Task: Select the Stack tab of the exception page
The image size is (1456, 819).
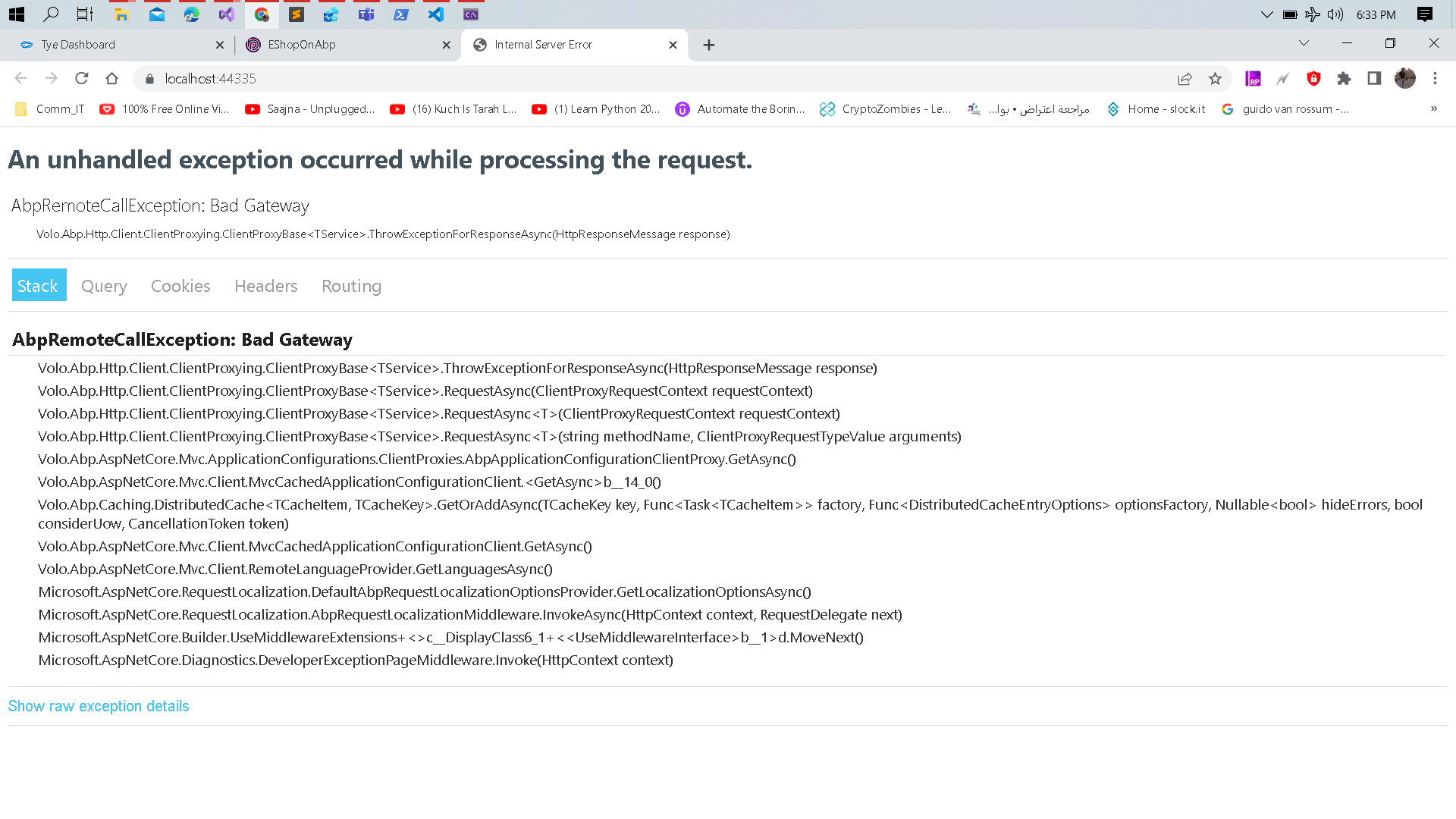Action: [38, 285]
